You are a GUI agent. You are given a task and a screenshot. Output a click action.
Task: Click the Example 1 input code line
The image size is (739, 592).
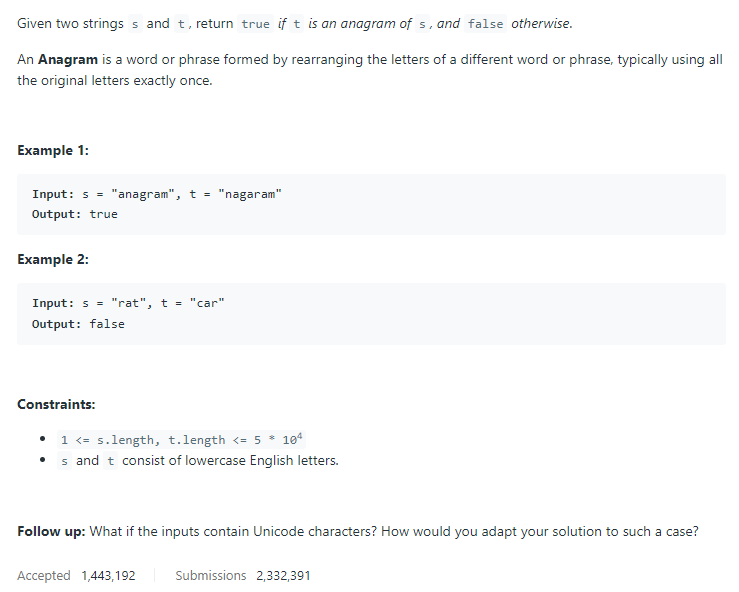point(156,194)
